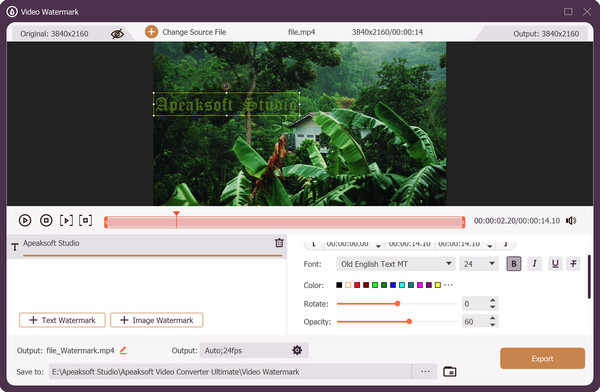Increase the Rotate value with up arrow
Screen dimensions: 600x392
click(493, 301)
